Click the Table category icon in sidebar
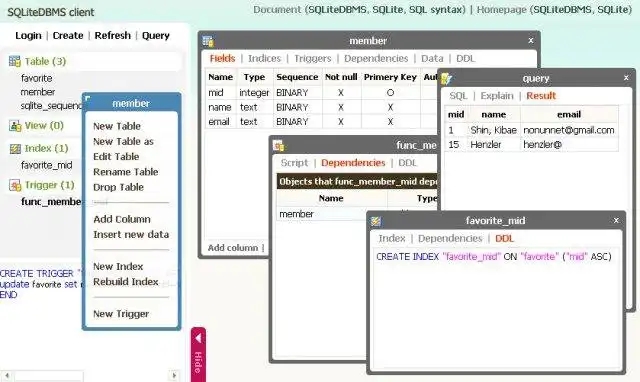Viewport: 640px width, 382px height. pos(15,62)
